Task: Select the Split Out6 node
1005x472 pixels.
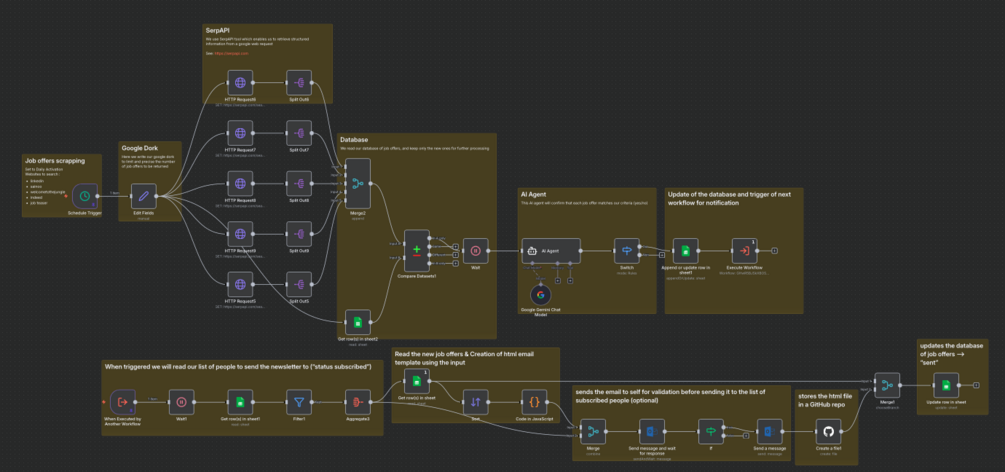Action: point(299,83)
